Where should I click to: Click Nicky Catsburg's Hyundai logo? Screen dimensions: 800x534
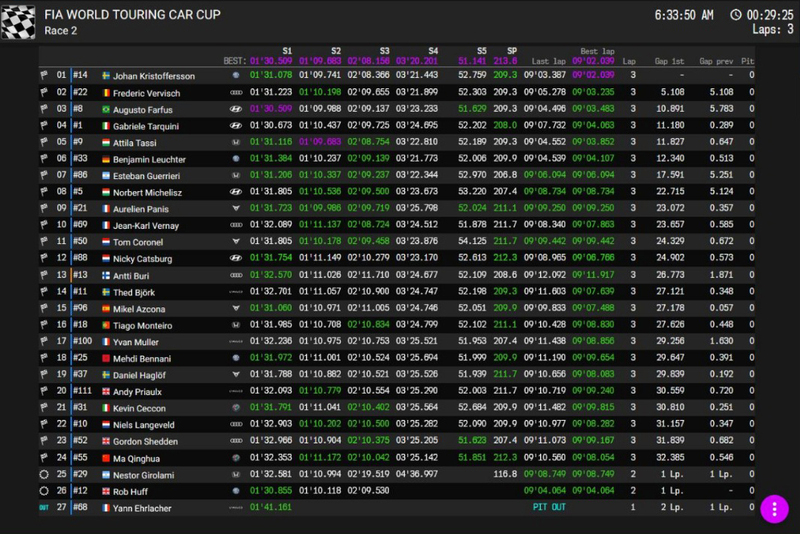[236, 258]
